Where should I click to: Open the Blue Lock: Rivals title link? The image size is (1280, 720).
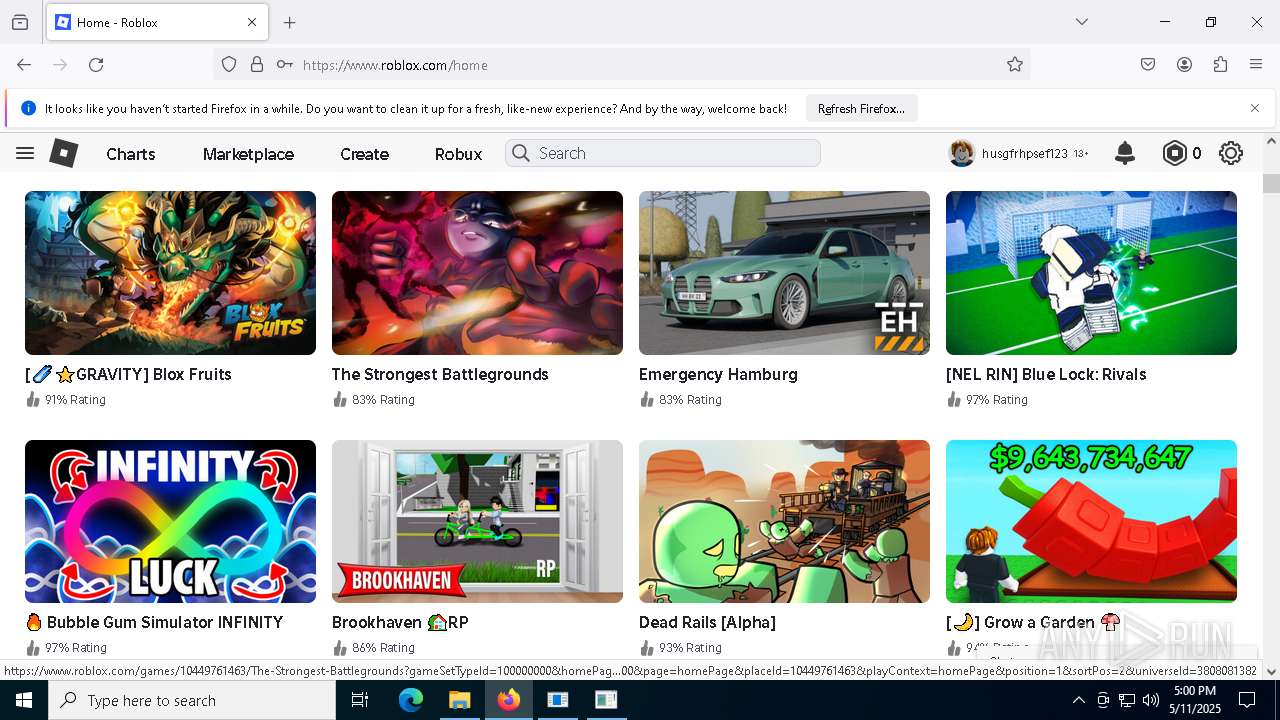click(1046, 374)
